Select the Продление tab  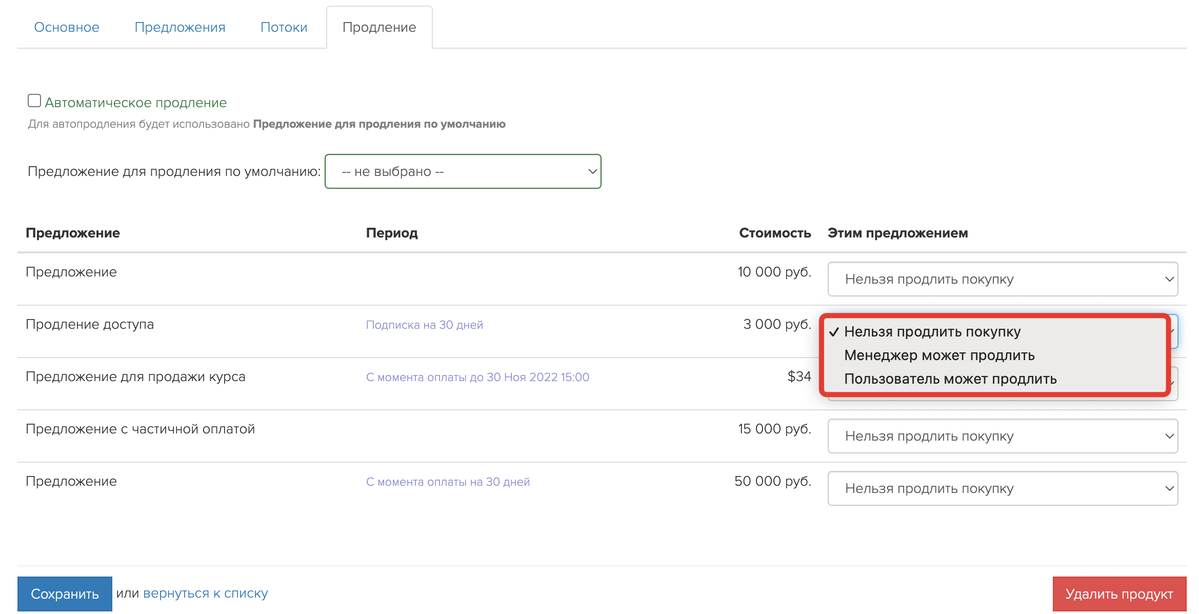click(x=379, y=27)
